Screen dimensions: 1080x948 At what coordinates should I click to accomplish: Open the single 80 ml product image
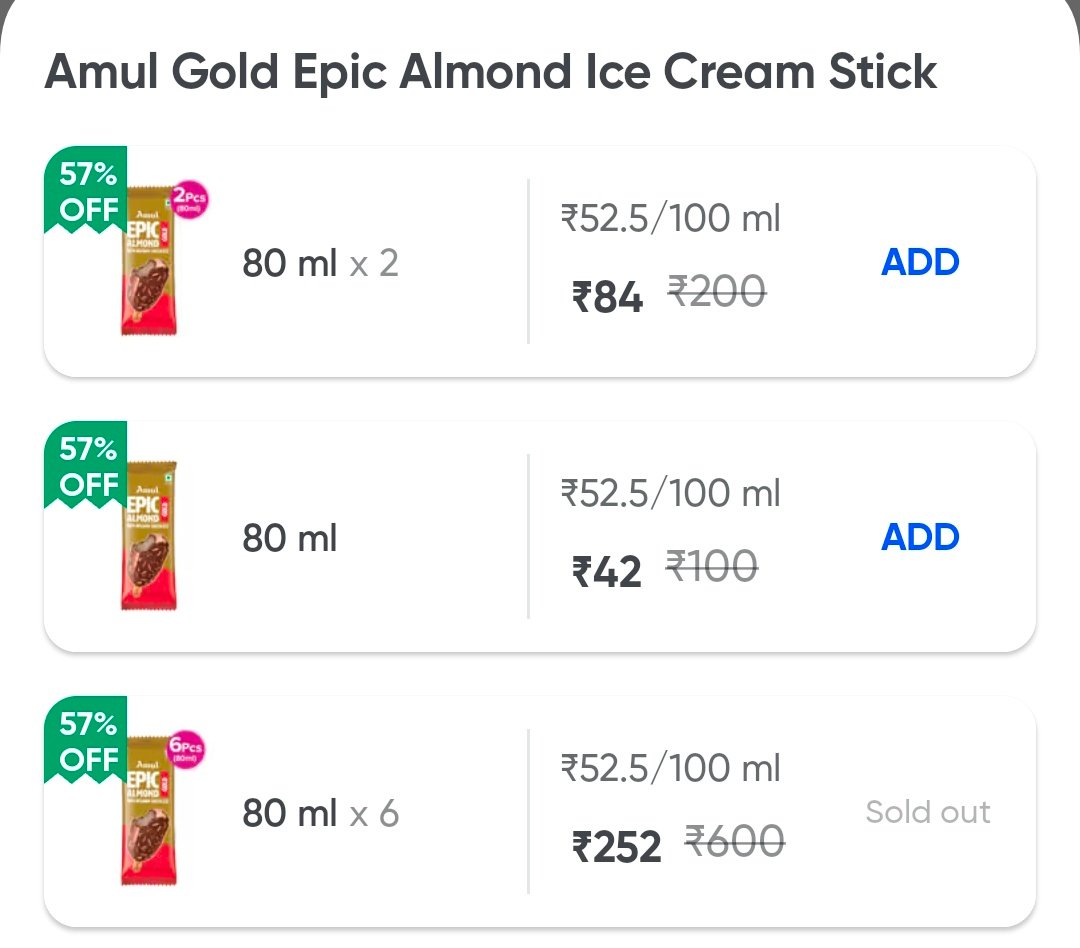(x=149, y=535)
